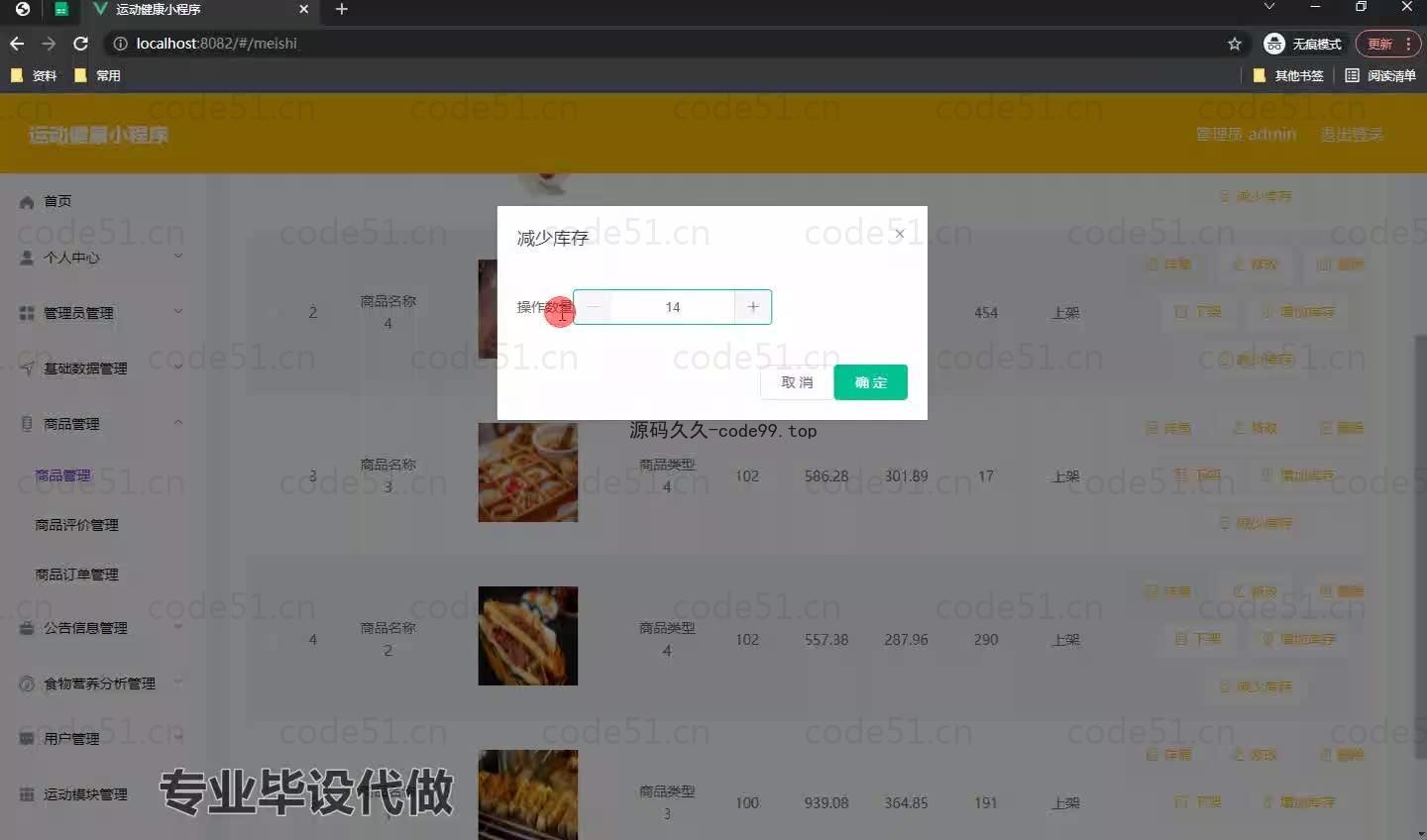
Task: Decrease the operation quantity with minus
Action: pos(593,307)
